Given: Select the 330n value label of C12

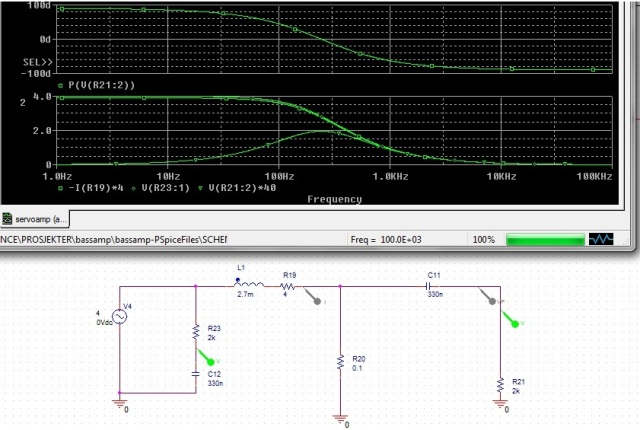Looking at the screenshot, I should pyautogui.click(x=215, y=383).
